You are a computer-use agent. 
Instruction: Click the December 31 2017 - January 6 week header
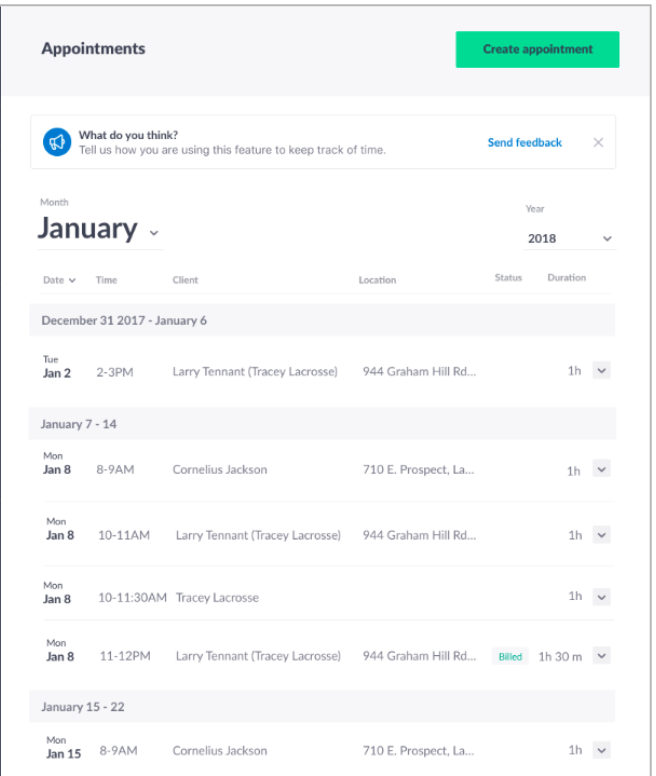[322, 320]
